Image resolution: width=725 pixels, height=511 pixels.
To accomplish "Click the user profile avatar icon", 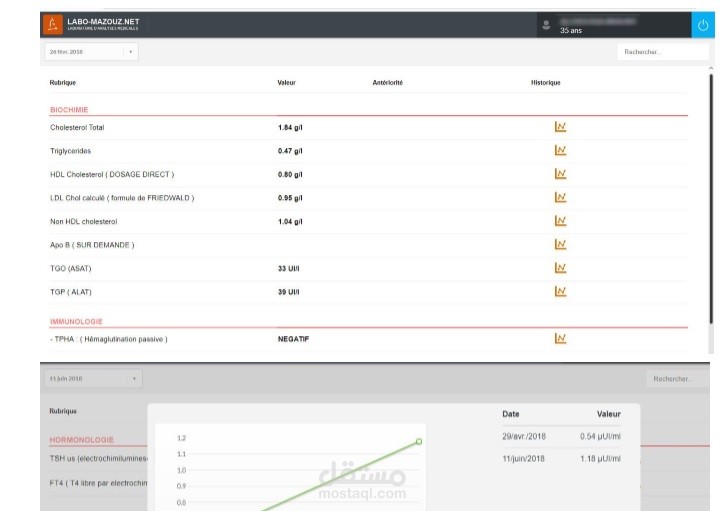I will click(546, 25).
